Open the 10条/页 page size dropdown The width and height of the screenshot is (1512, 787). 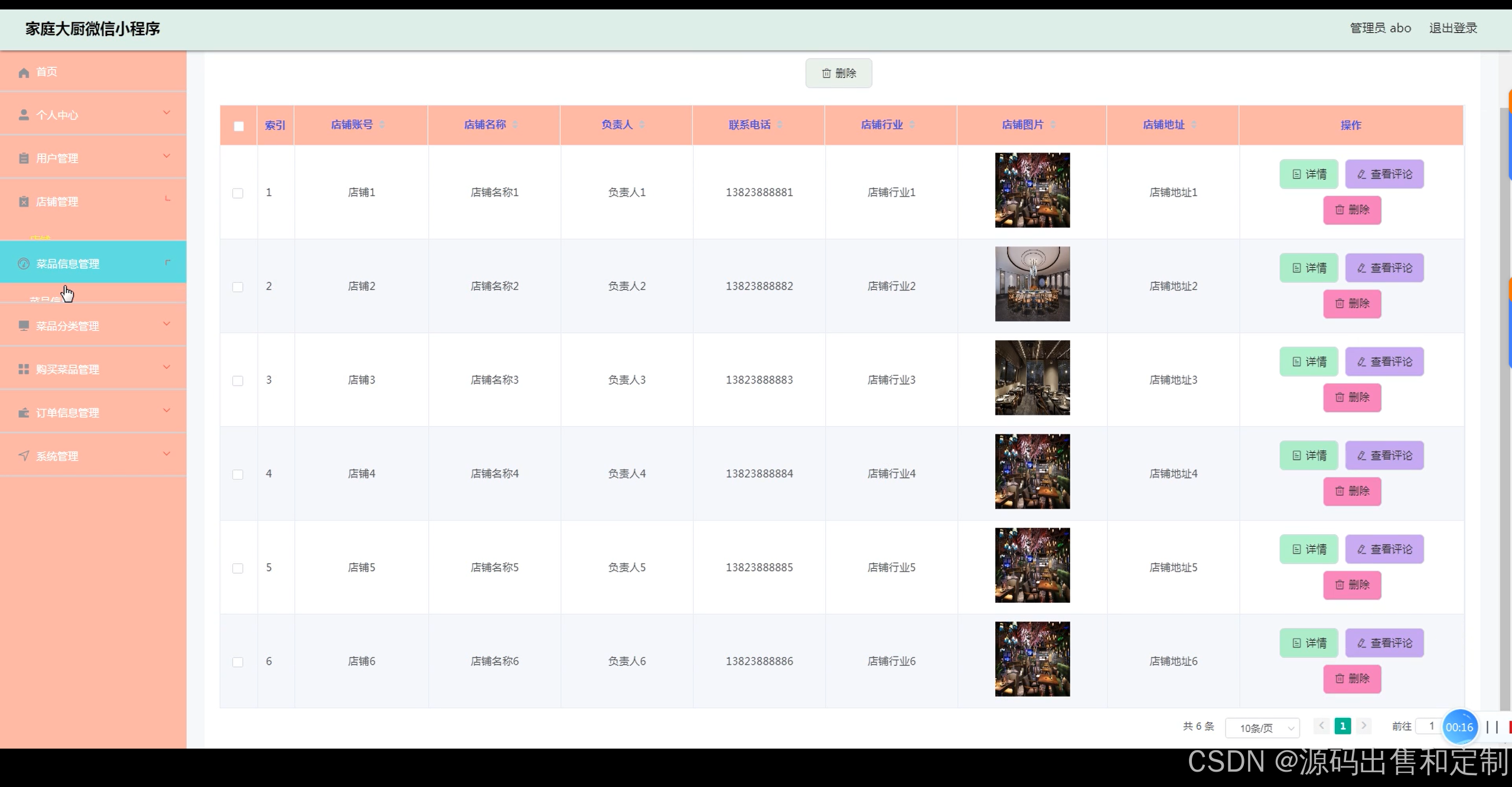[1262, 728]
